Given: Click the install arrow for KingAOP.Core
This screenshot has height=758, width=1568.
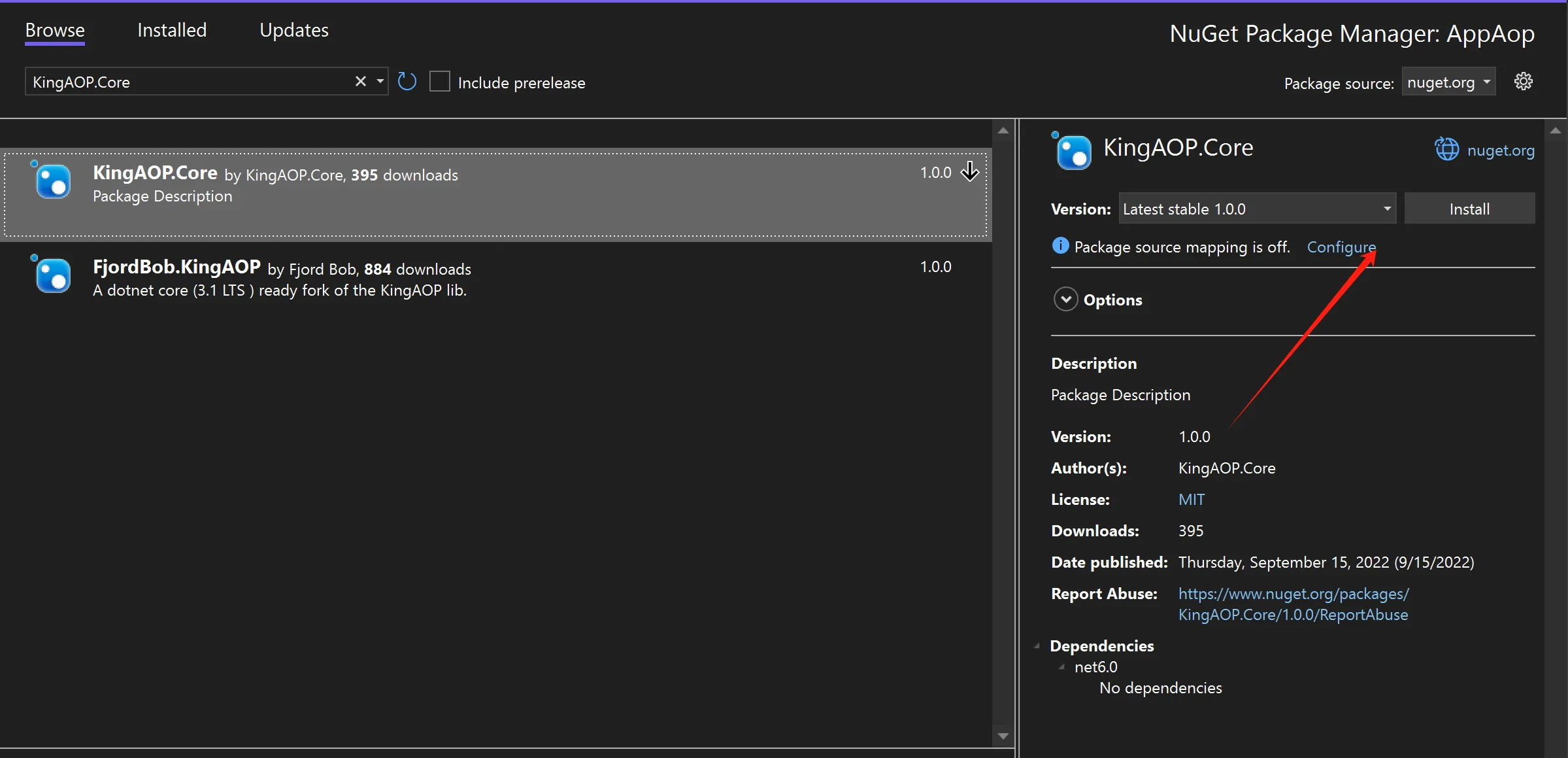Looking at the screenshot, I should [x=969, y=172].
